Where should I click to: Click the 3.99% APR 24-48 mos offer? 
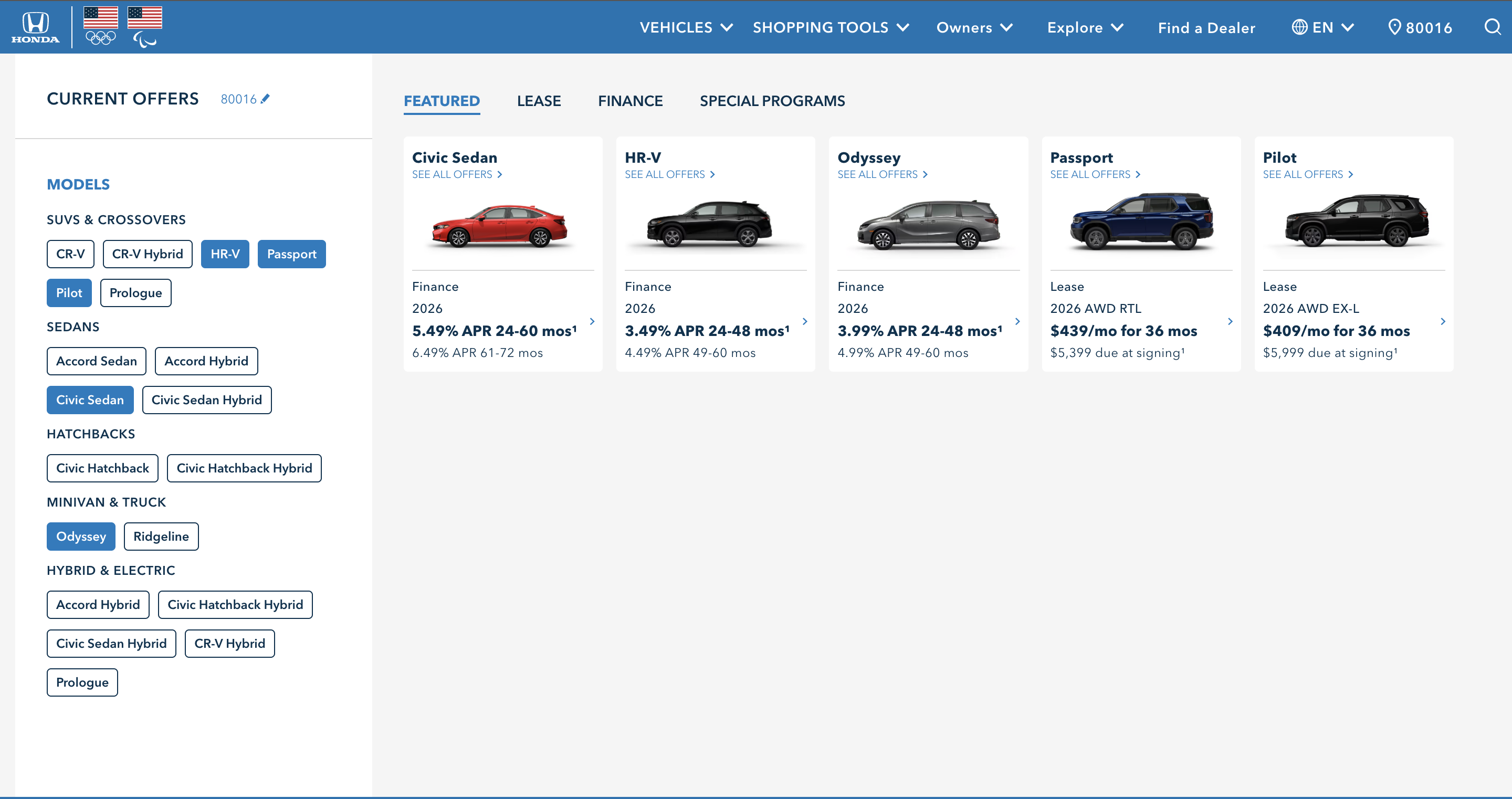point(920,331)
